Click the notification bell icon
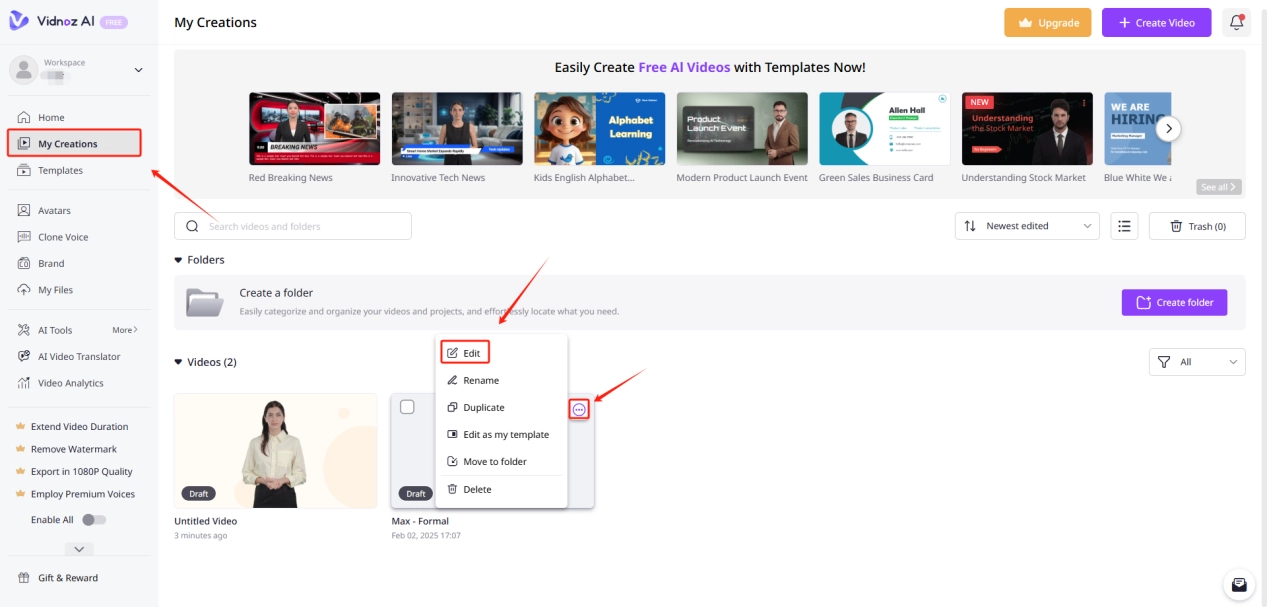The width and height of the screenshot is (1267, 607). click(x=1237, y=22)
